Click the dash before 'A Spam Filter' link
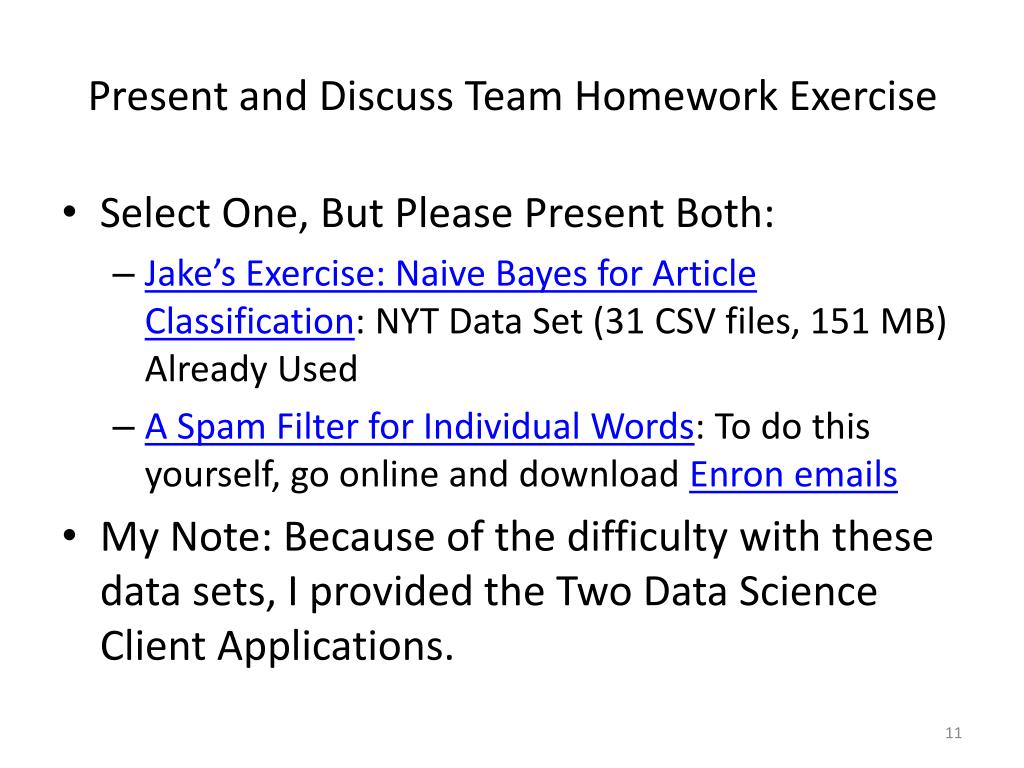The image size is (1024, 768). coord(124,428)
